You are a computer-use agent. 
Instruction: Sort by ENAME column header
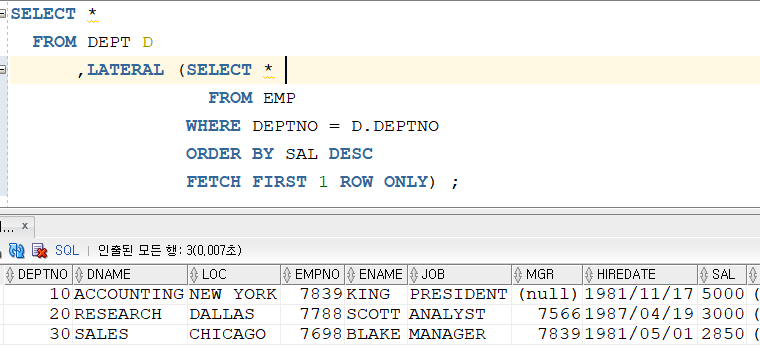point(376,275)
